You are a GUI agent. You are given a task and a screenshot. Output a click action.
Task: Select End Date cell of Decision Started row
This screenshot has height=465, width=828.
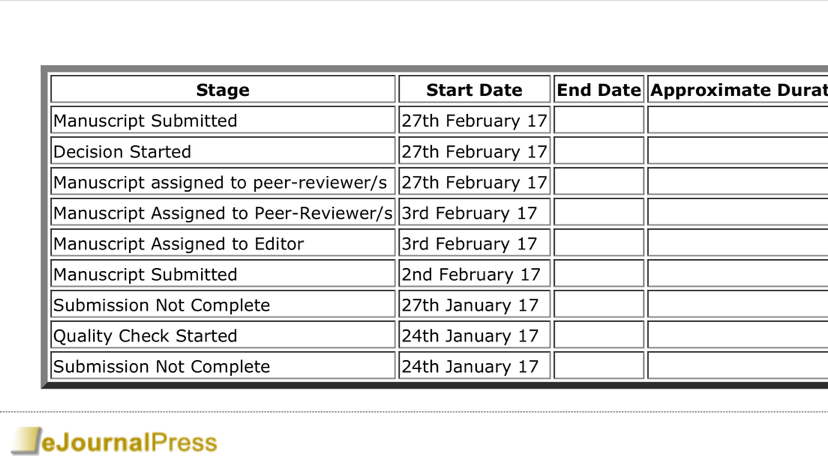(x=598, y=152)
